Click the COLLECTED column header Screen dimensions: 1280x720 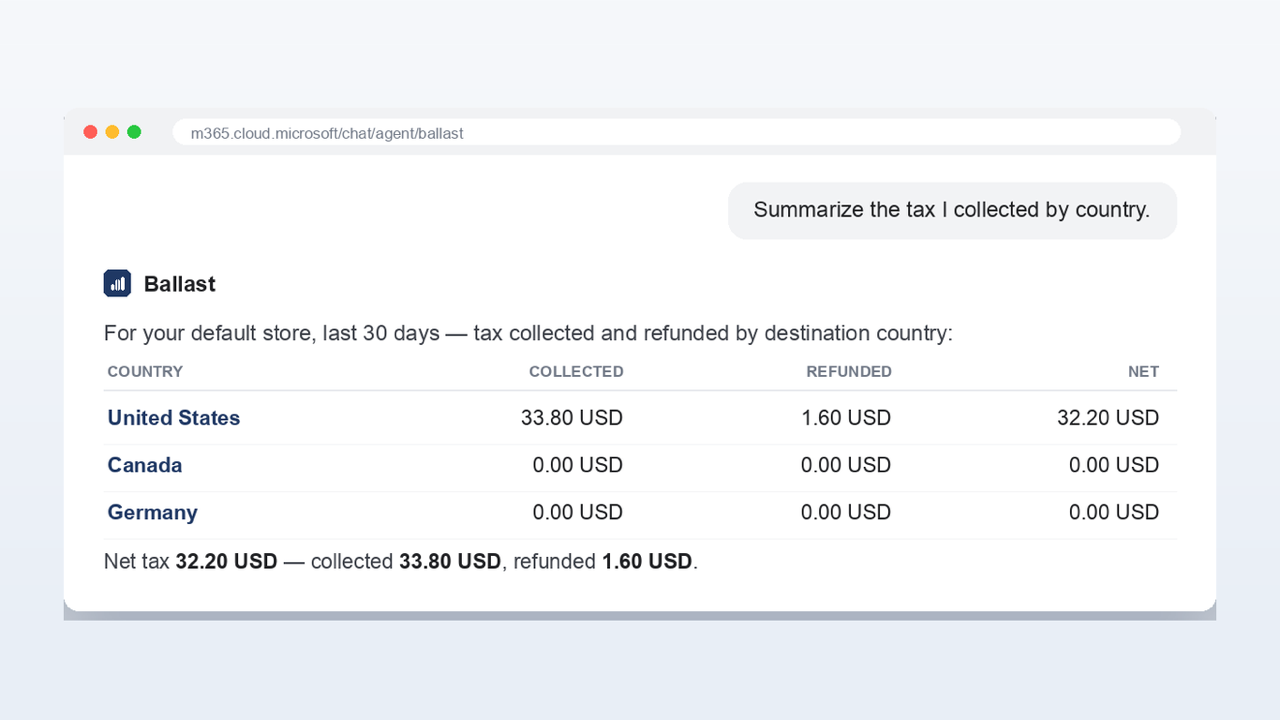click(576, 371)
